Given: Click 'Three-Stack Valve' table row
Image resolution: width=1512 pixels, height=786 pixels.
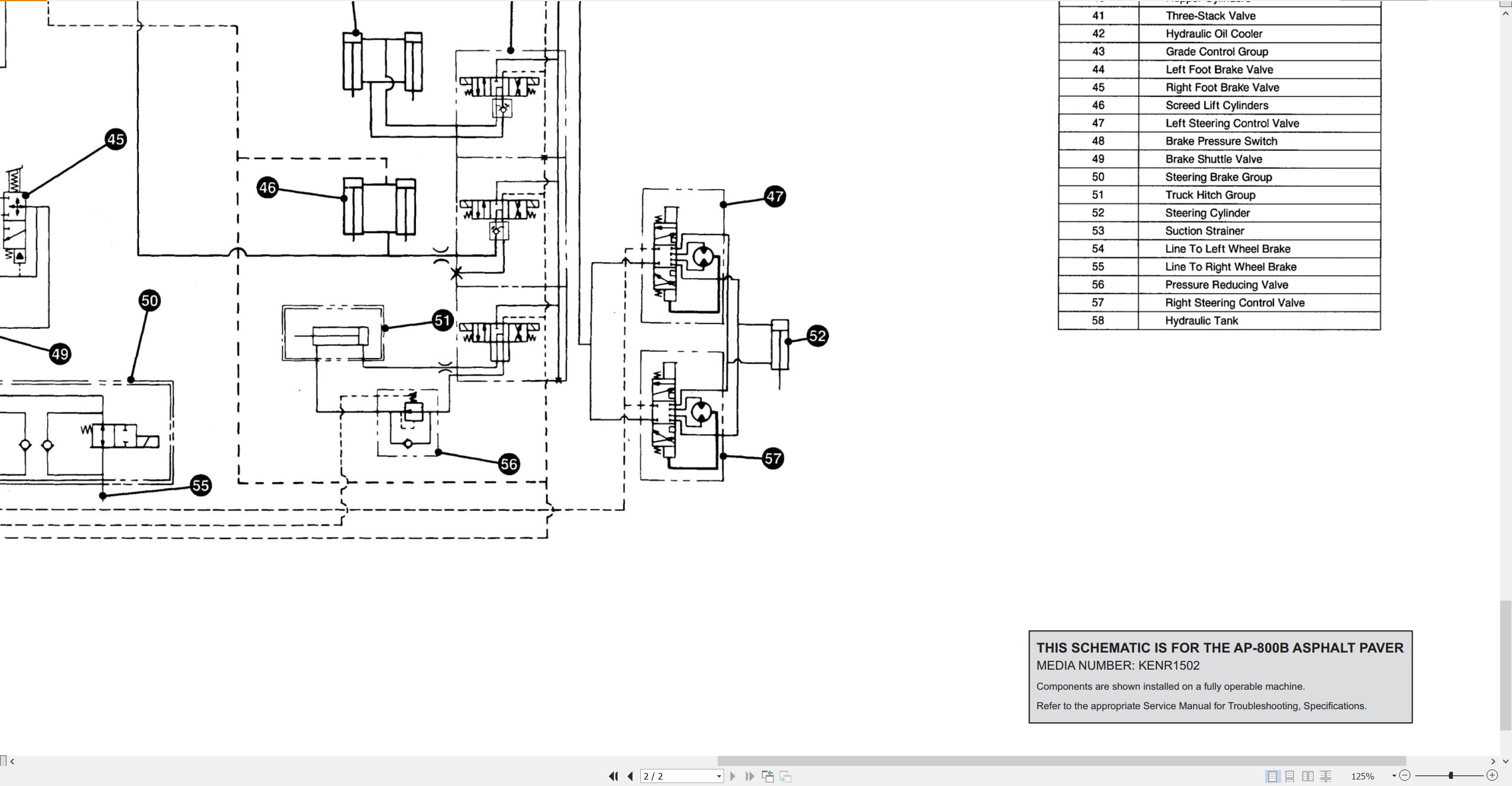Looking at the screenshot, I should click(x=1220, y=16).
